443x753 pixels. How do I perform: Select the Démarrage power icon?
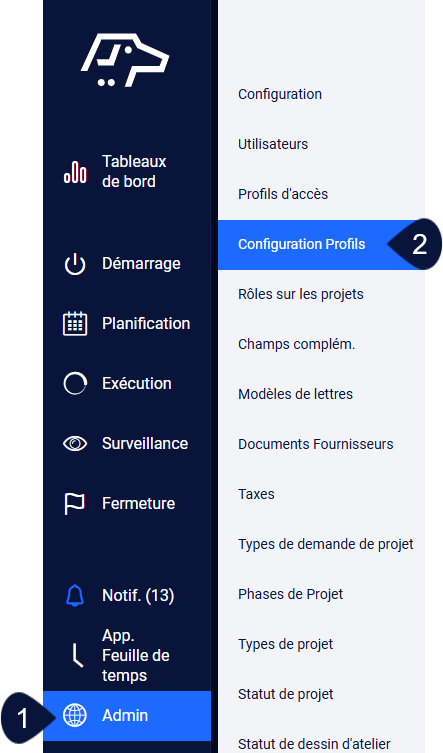(75, 264)
